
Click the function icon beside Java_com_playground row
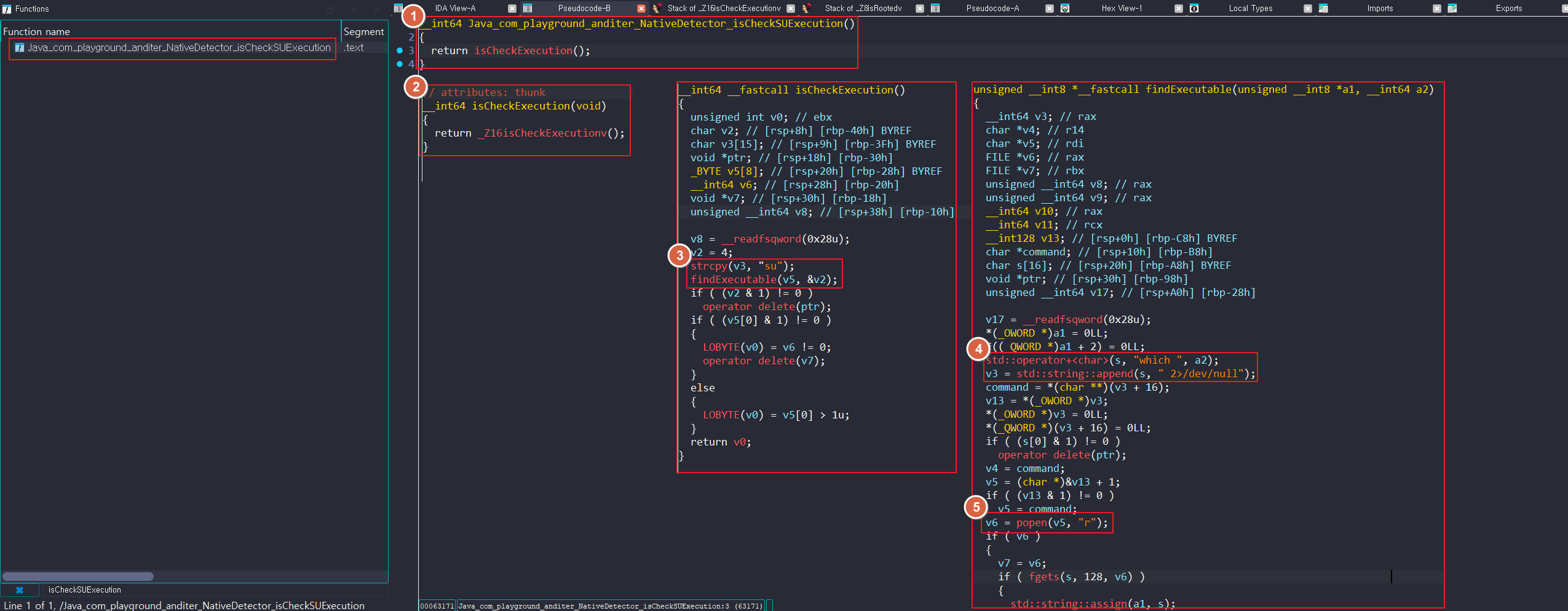[20, 47]
